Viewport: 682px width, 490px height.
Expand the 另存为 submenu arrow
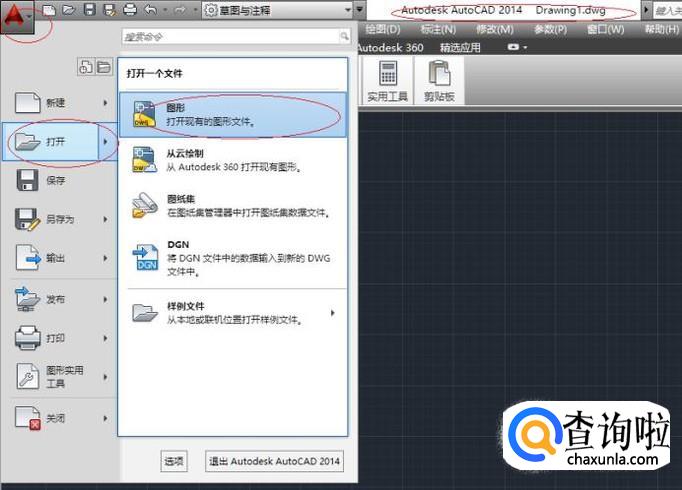(105, 219)
